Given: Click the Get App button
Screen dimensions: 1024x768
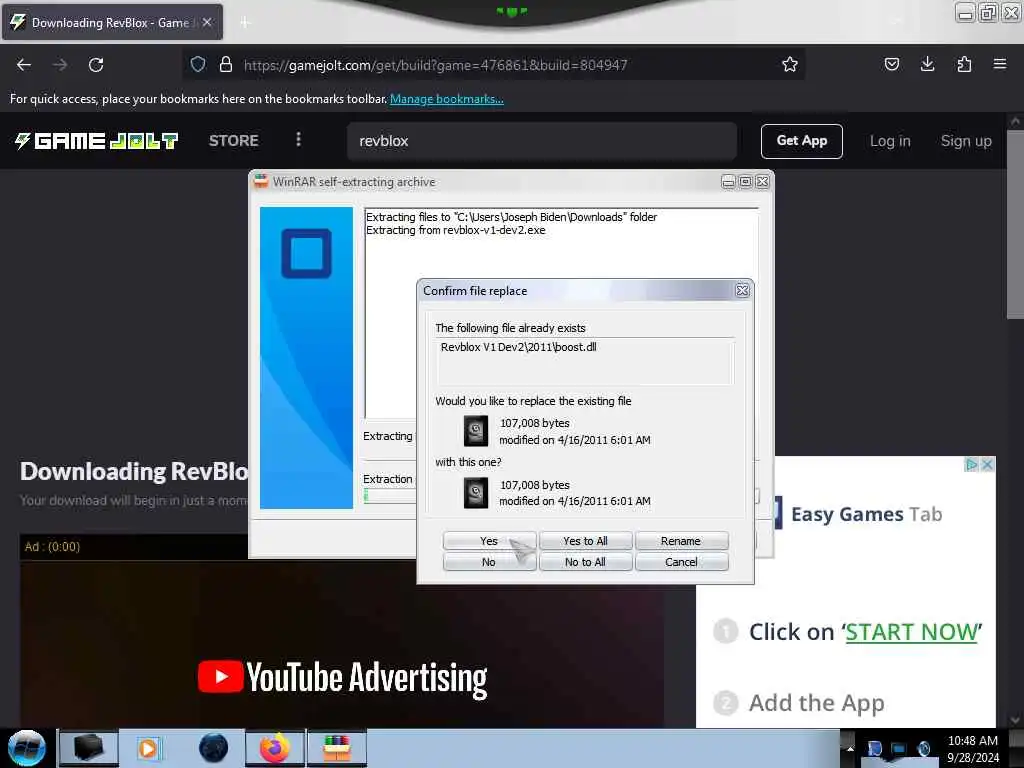Looking at the screenshot, I should pyautogui.click(x=802, y=141).
